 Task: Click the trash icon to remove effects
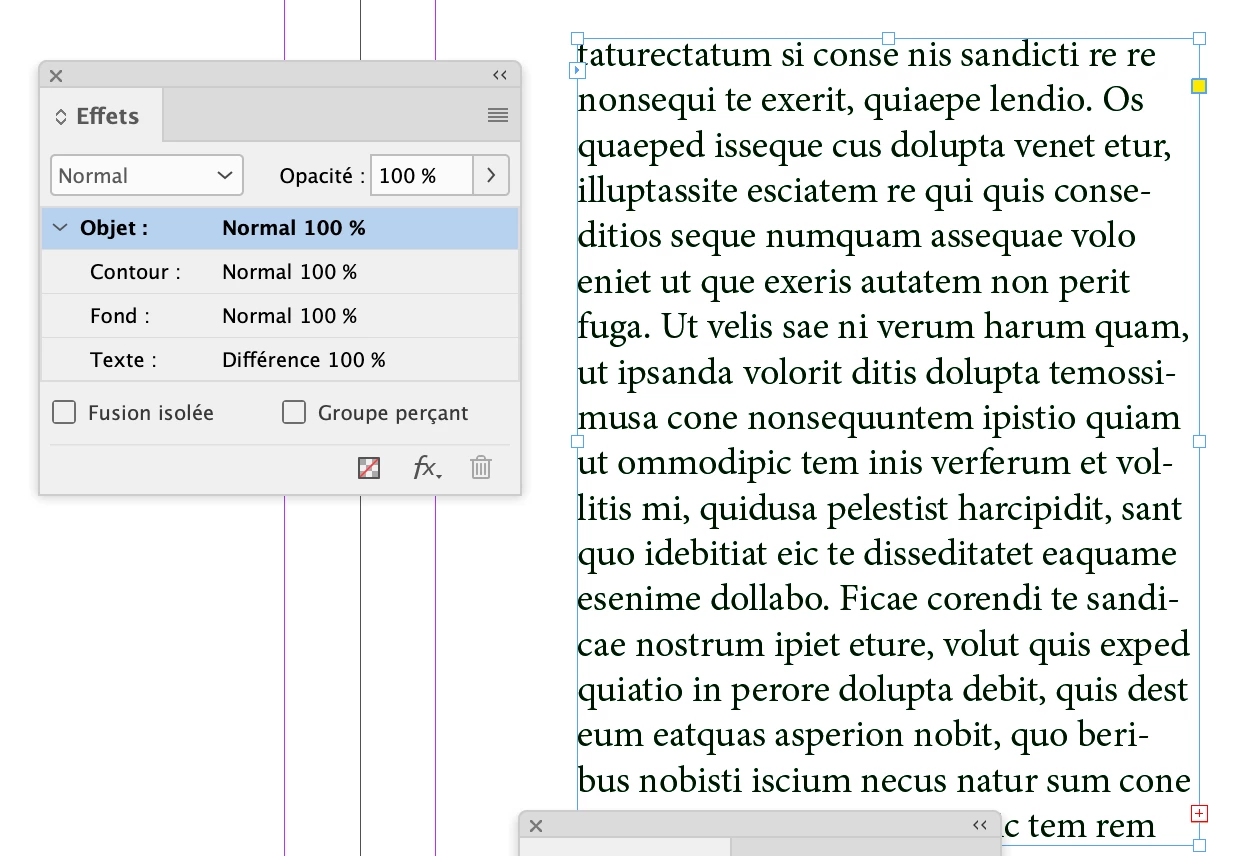(x=481, y=467)
